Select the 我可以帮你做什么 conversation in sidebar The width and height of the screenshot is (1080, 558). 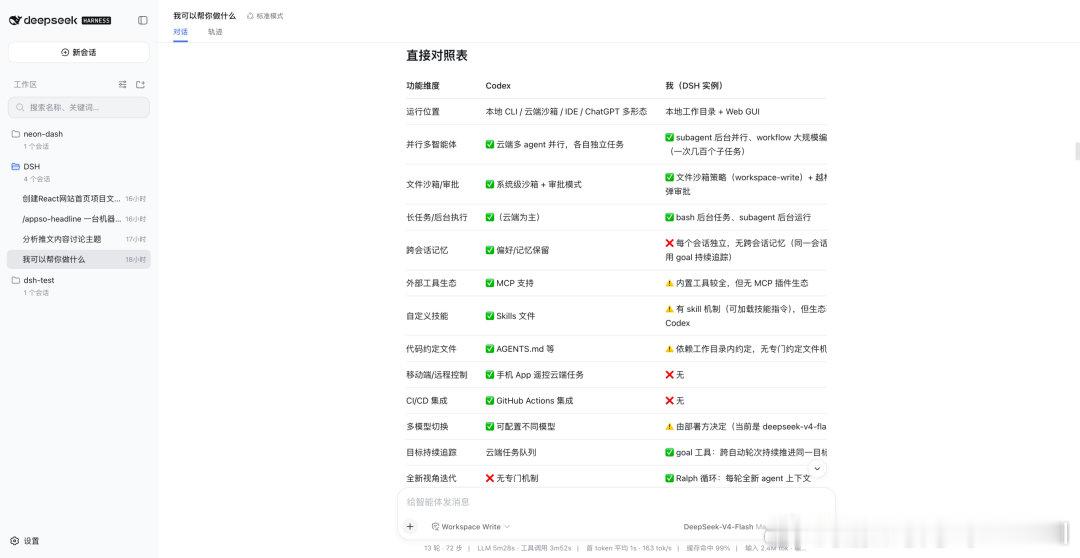coord(79,260)
